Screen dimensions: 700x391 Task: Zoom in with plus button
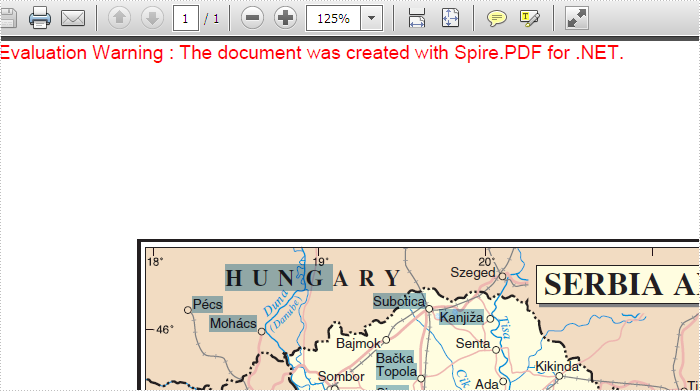[285, 18]
